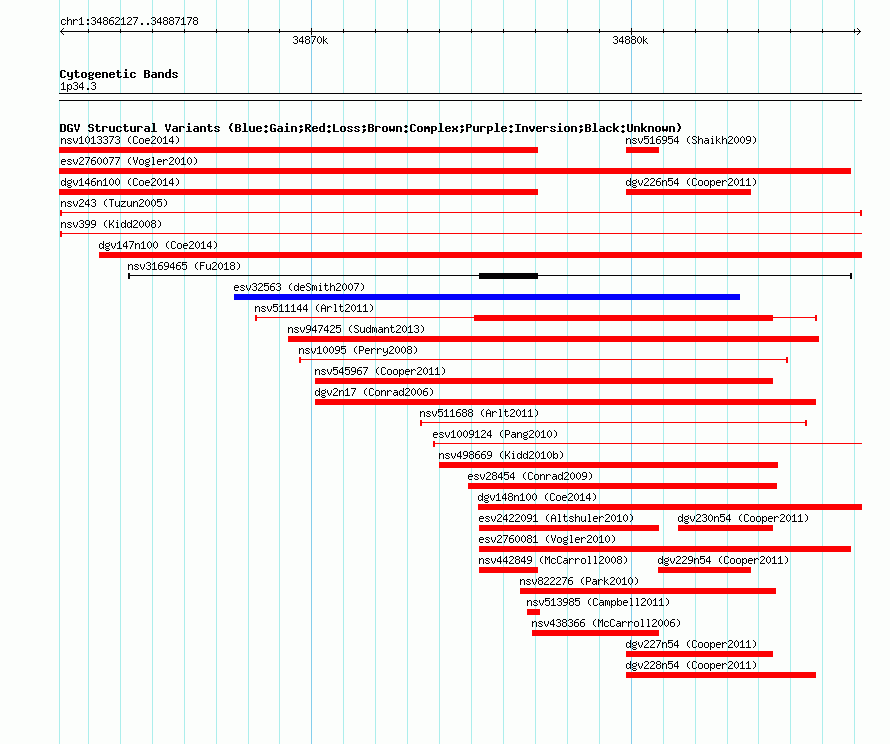The height and width of the screenshot is (744, 890).
Task: Open the nsv511688 (Arlt2011) label
Action: point(479,413)
